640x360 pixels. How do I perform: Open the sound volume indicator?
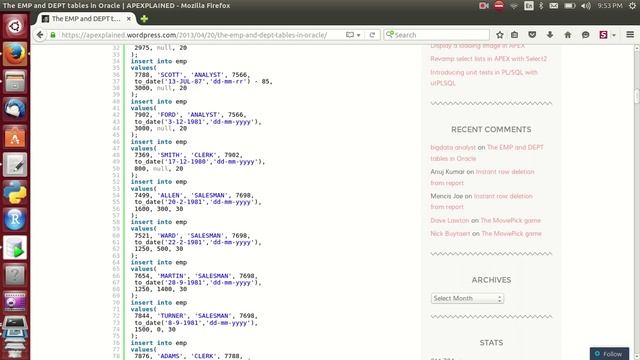click(x=586, y=6)
